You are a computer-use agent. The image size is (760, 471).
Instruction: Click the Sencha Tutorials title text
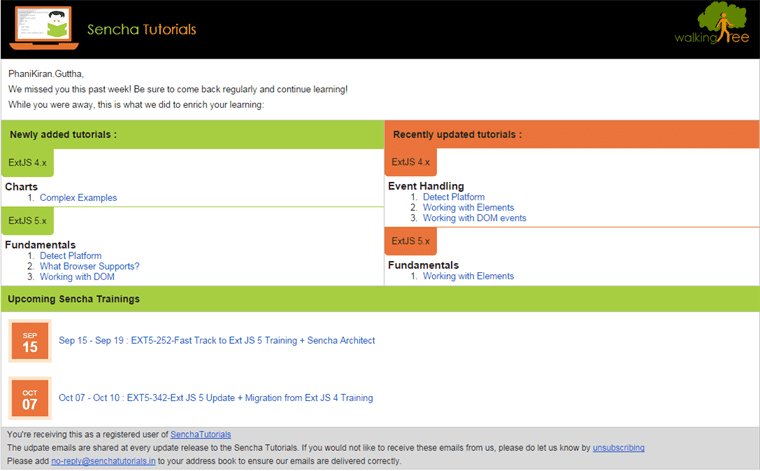tap(142, 30)
